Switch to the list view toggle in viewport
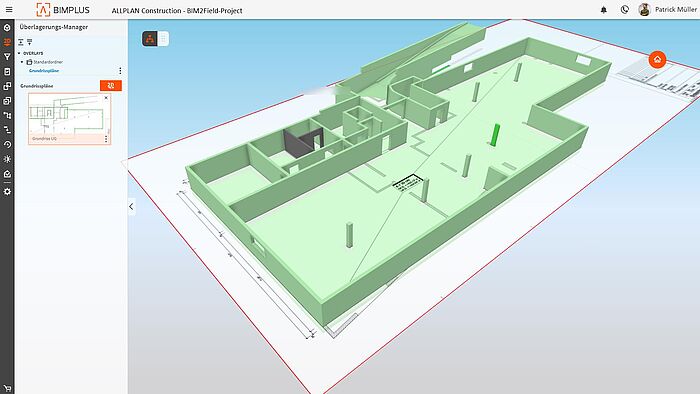Image resolution: width=700 pixels, height=394 pixels. pos(163,39)
